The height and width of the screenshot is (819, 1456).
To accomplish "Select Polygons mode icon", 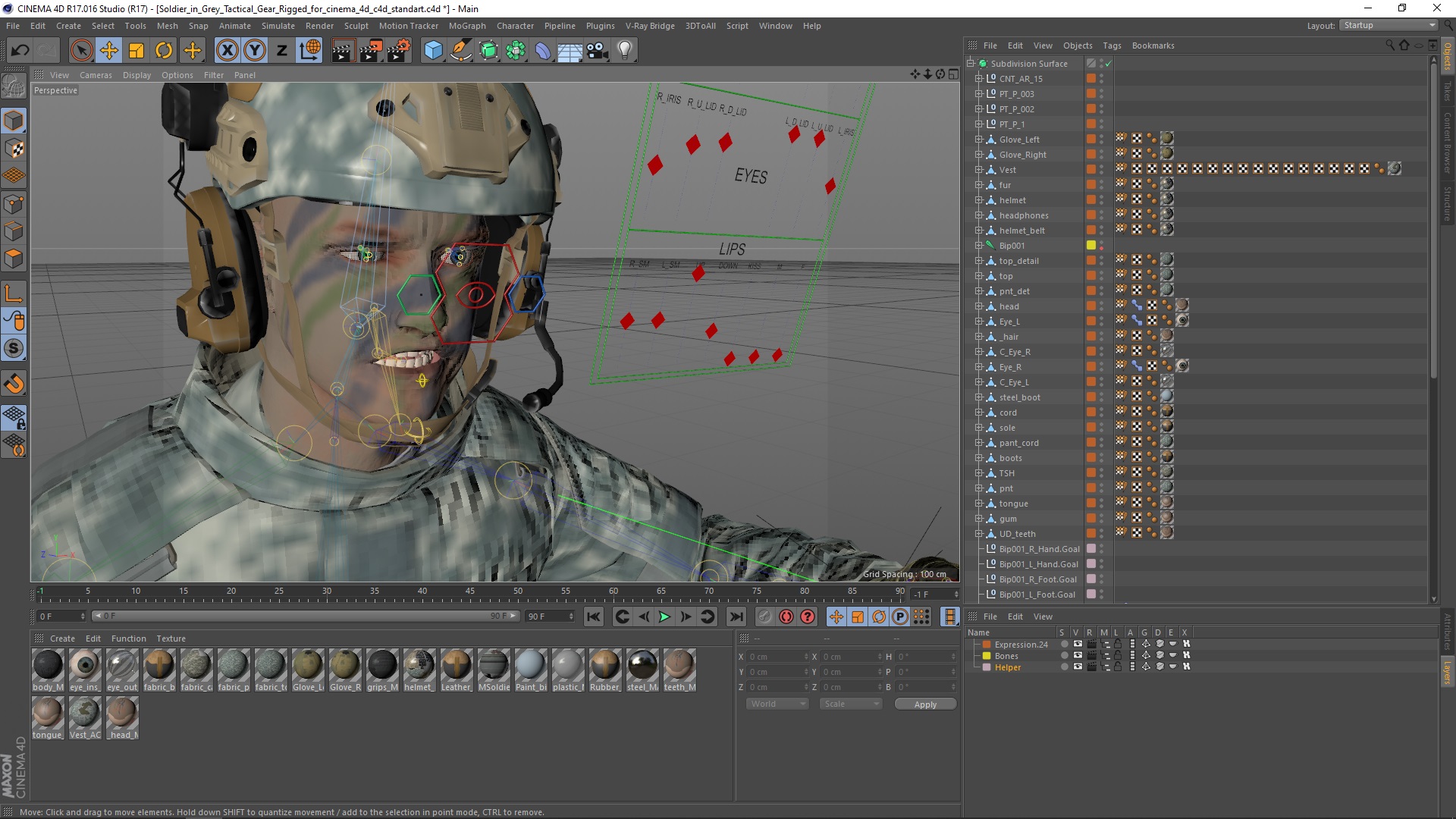I will pos(14,258).
